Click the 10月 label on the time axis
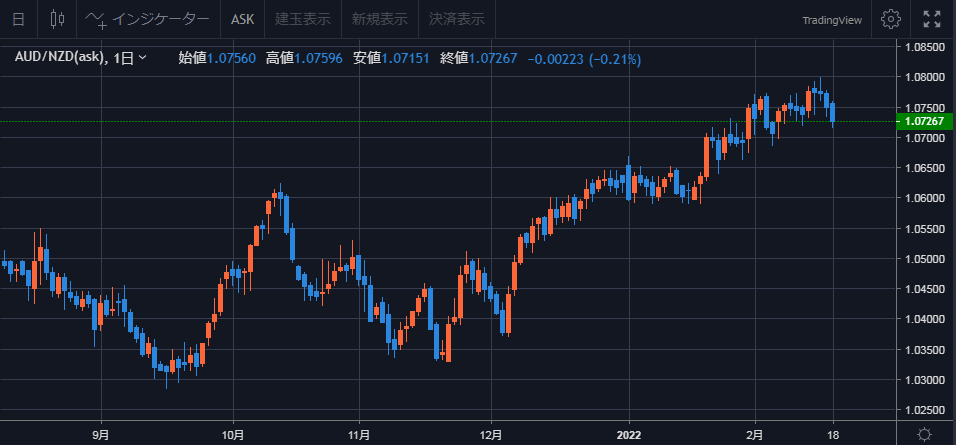Viewport: 956px width, 445px height. coord(233,435)
